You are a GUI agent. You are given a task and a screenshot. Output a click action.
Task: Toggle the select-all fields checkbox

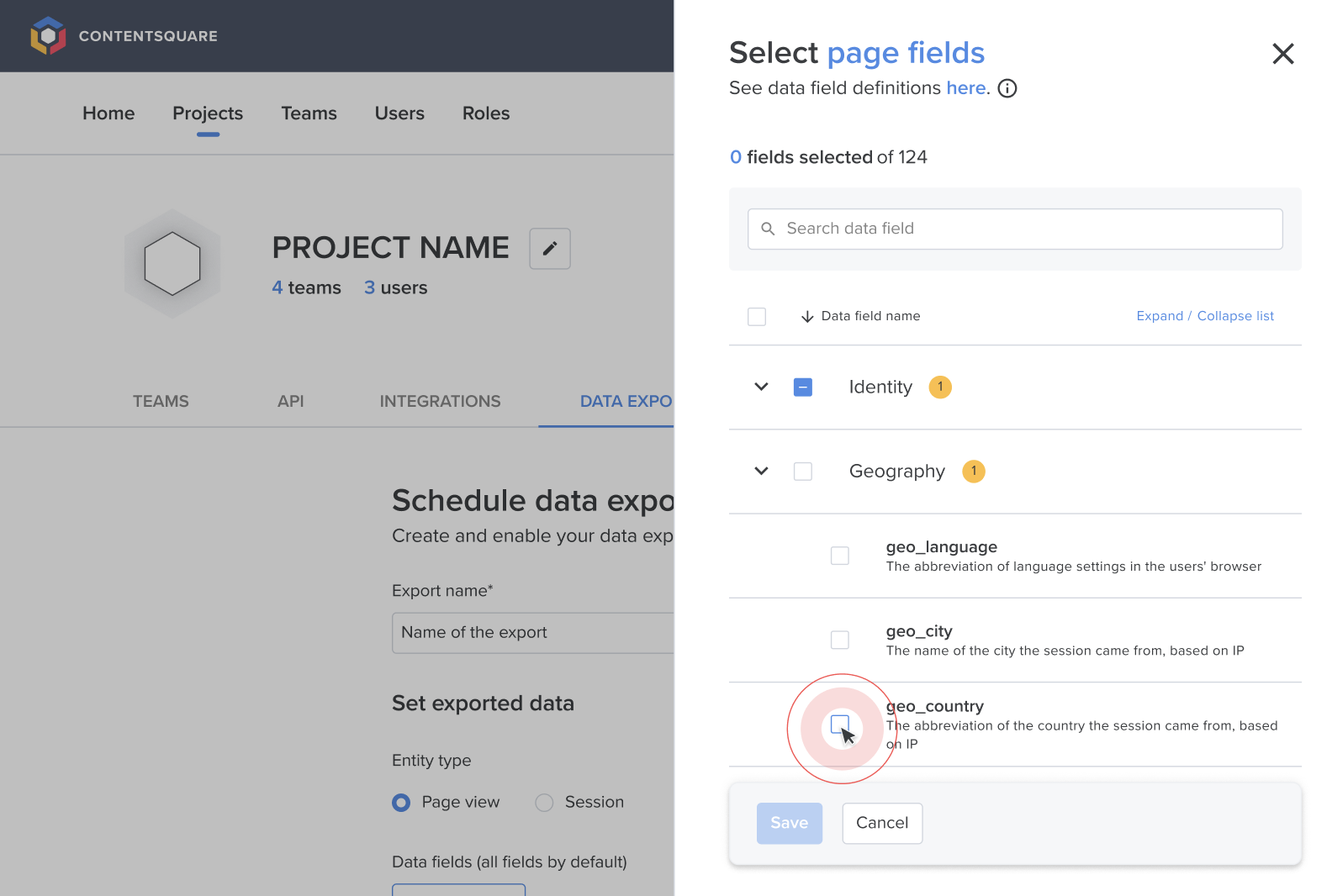(757, 317)
